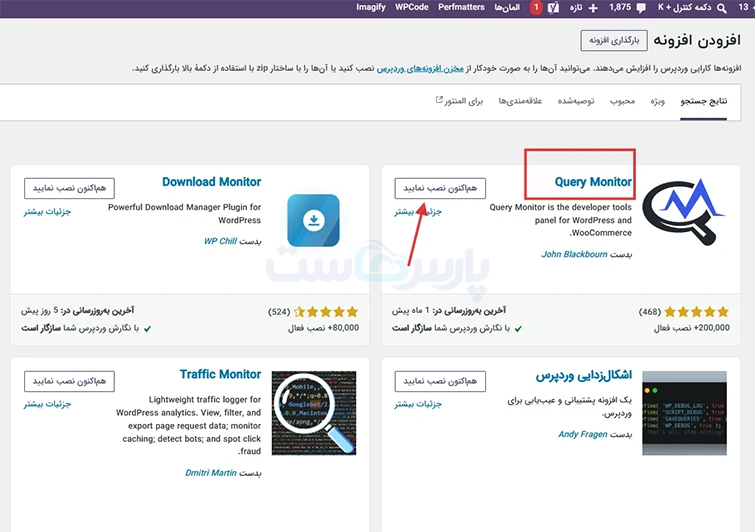Open the Query Monitor title link
The image size is (755, 532).
(x=593, y=182)
